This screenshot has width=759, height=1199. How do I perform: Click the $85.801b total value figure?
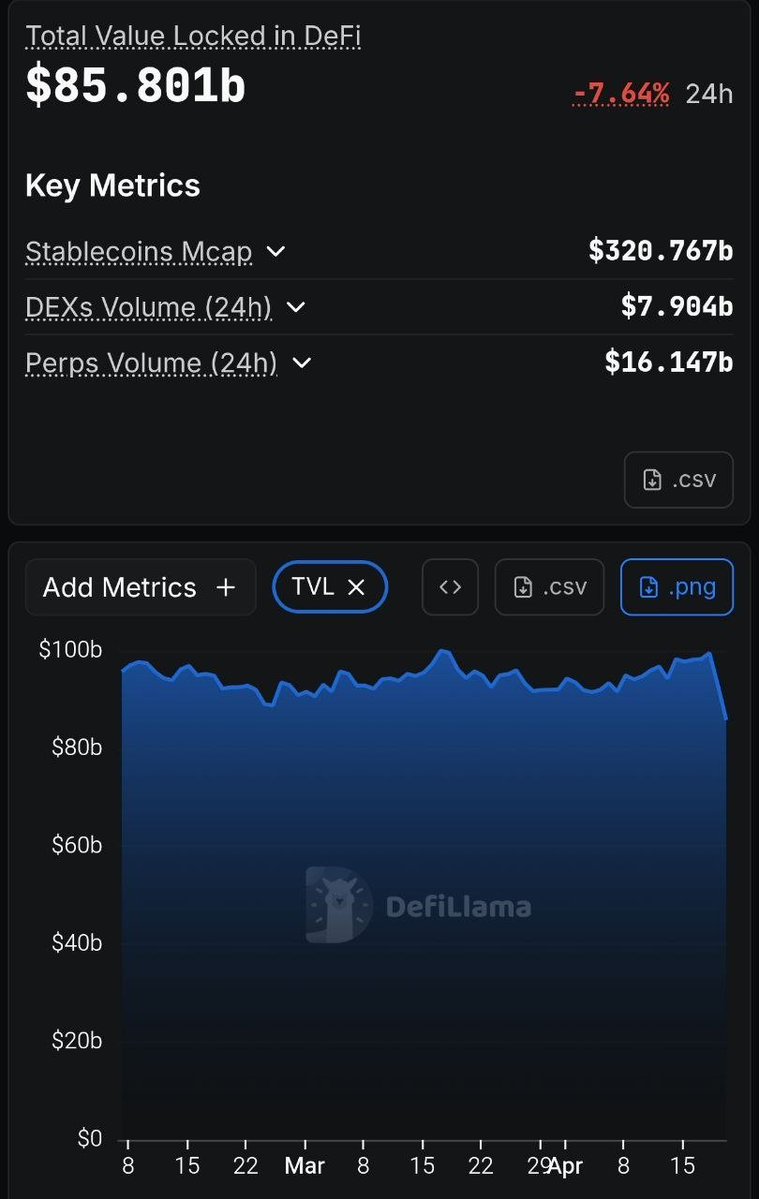click(135, 86)
